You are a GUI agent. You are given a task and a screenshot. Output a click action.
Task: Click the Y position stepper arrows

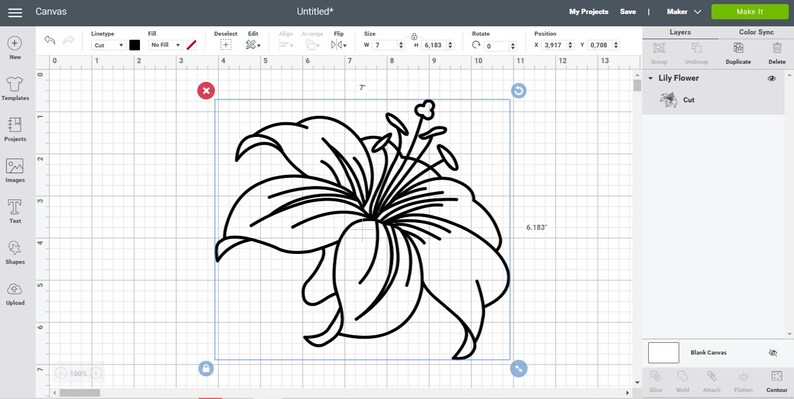pyautogui.click(x=616, y=45)
